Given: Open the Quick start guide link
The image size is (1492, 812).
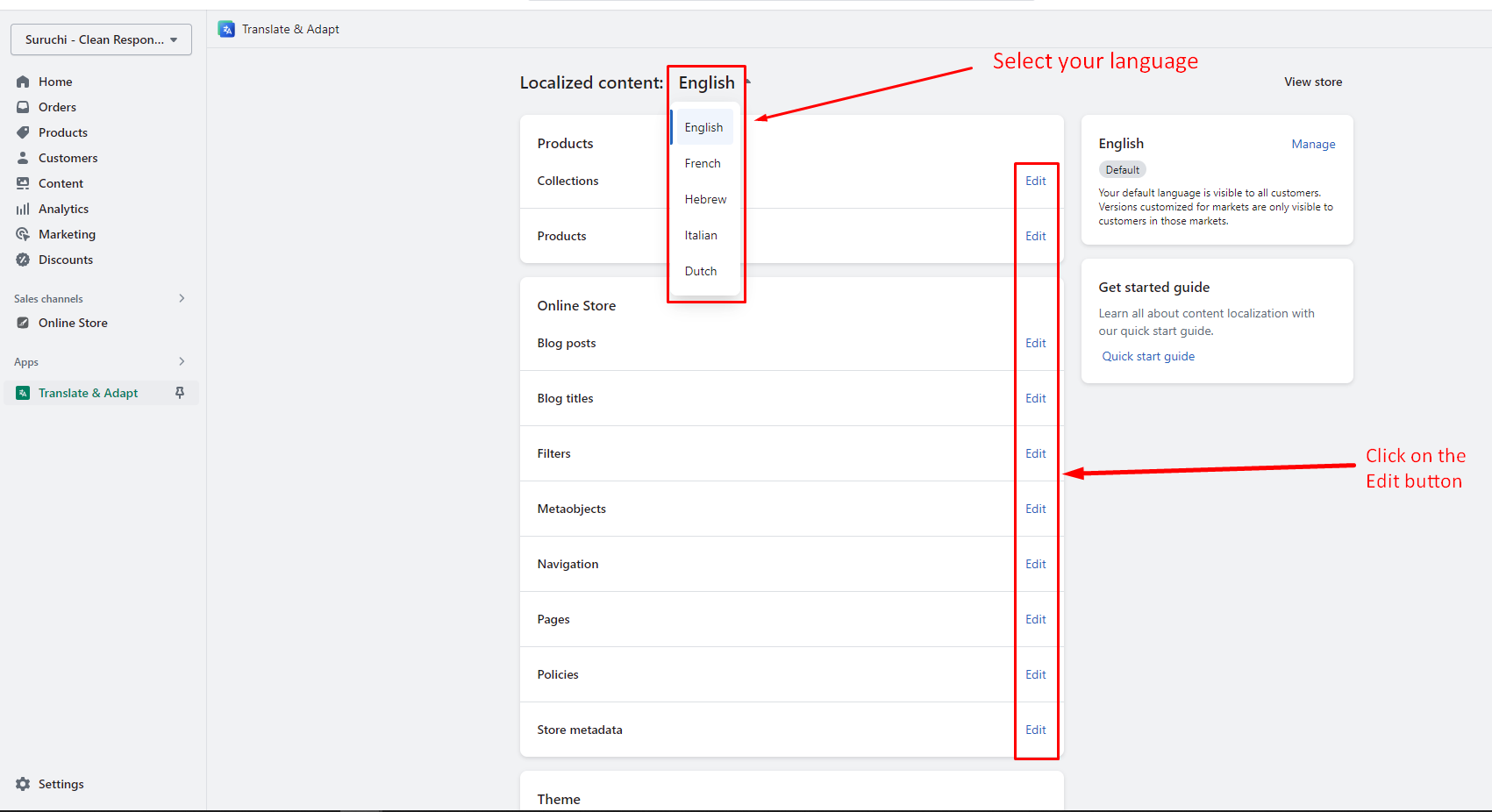Looking at the screenshot, I should [x=1148, y=356].
